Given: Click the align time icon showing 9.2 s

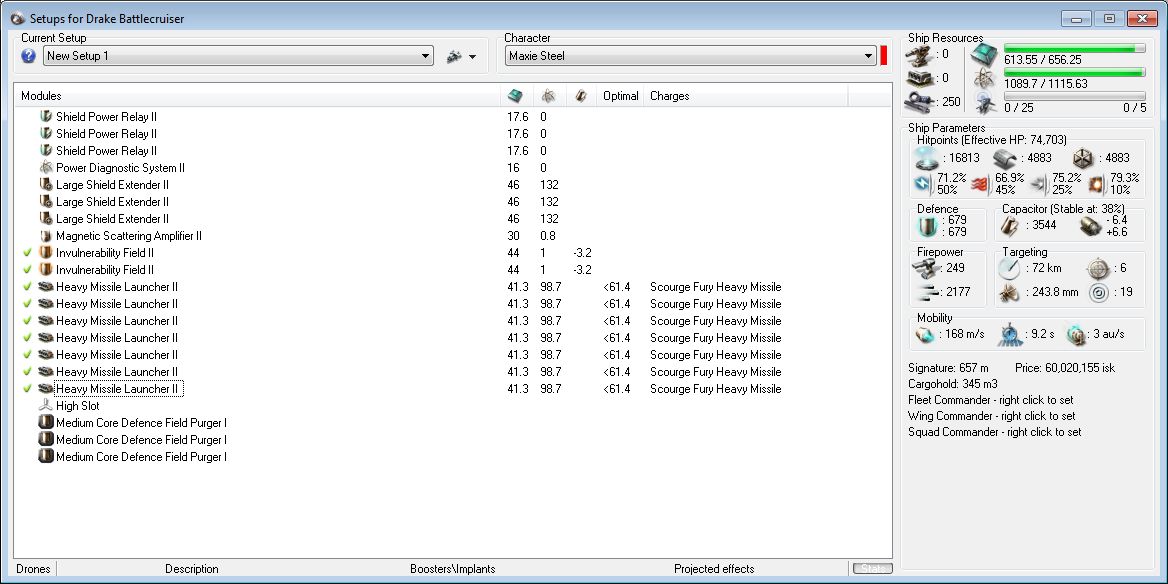Looking at the screenshot, I should (1009, 334).
